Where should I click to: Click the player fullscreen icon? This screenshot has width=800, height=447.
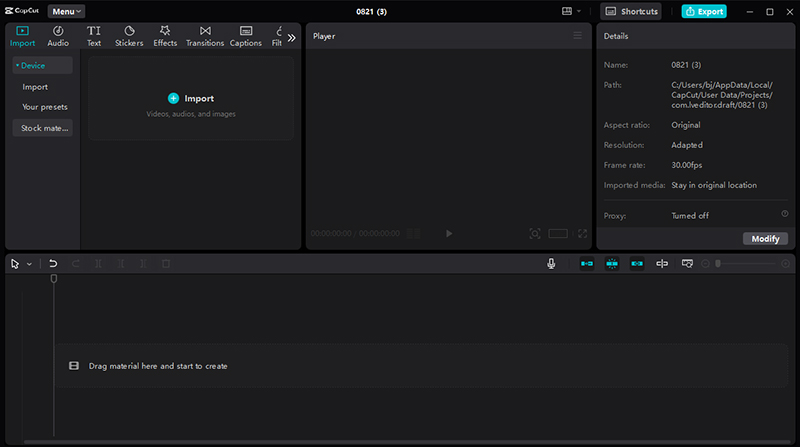(x=583, y=233)
